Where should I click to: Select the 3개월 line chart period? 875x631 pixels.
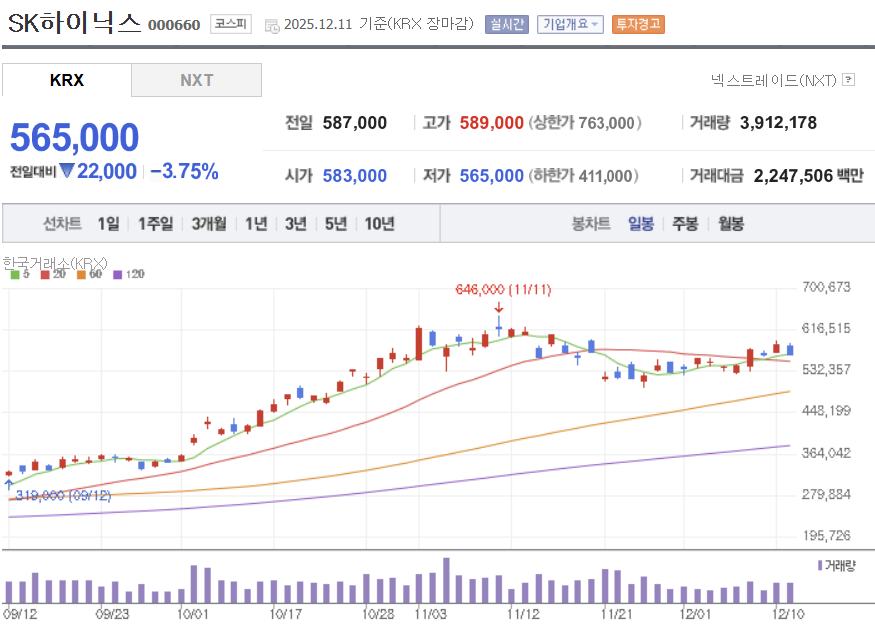(x=209, y=224)
